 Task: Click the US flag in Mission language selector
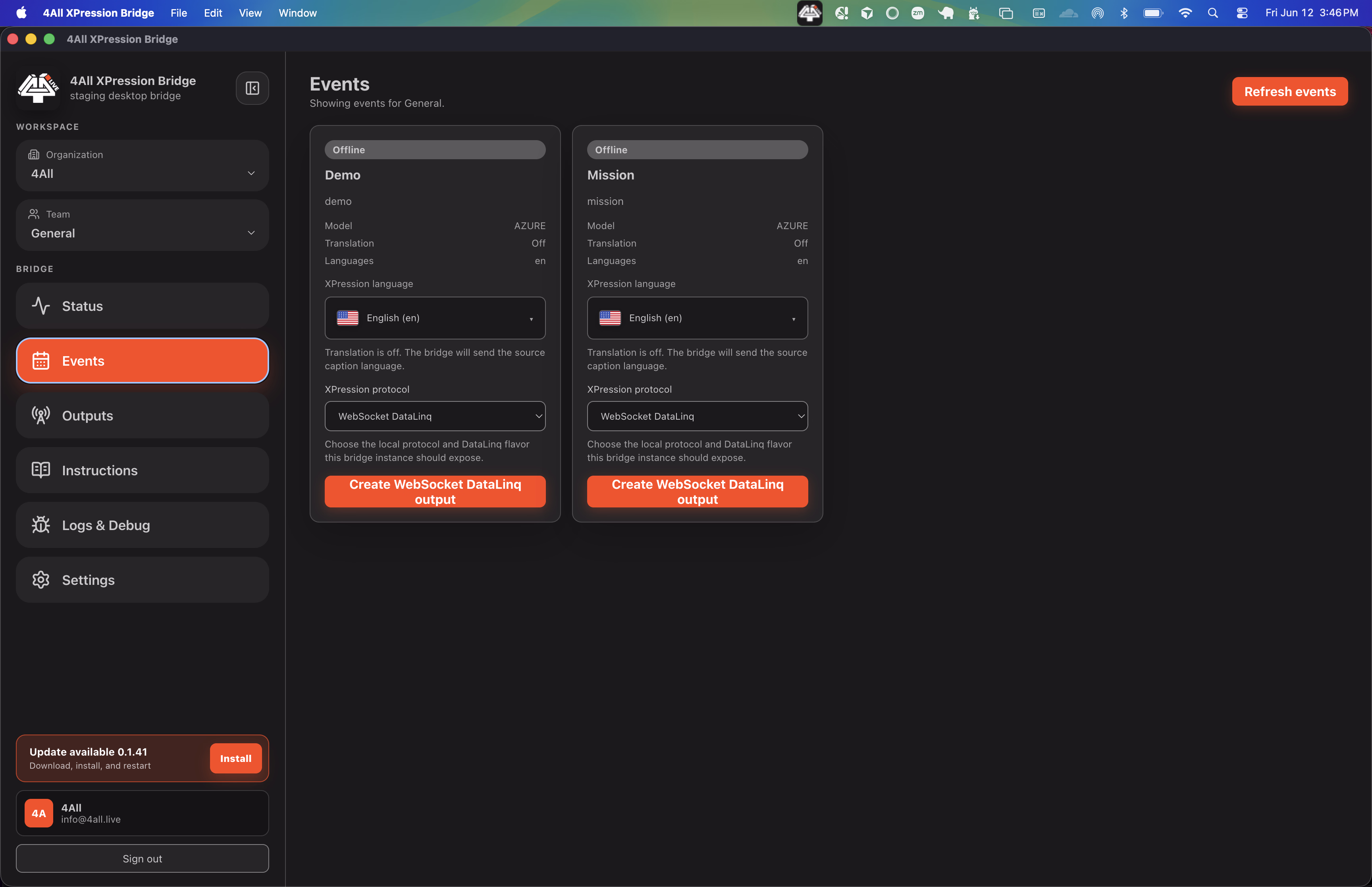610,318
